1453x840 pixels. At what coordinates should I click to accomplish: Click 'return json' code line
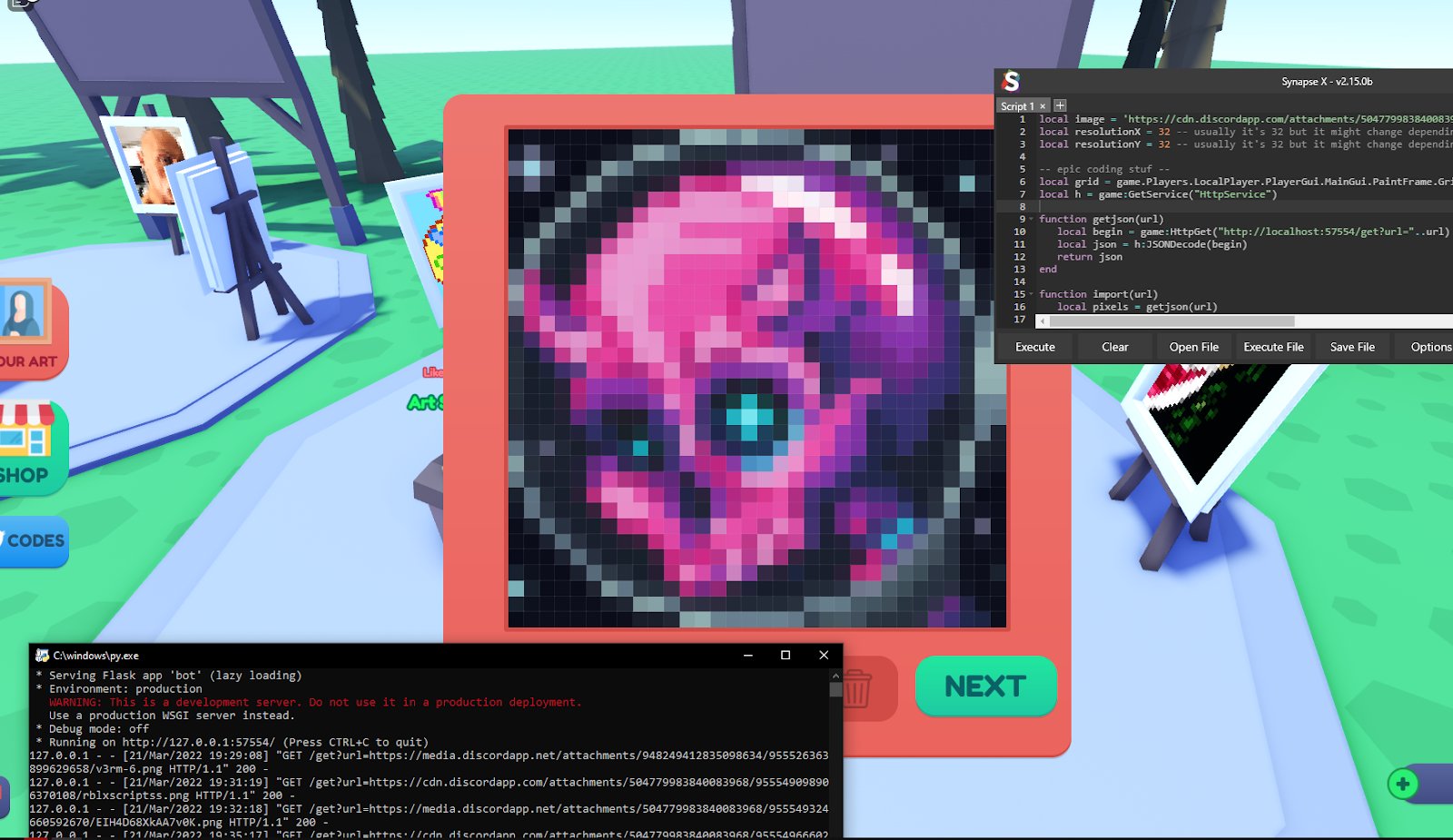[x=1089, y=257]
